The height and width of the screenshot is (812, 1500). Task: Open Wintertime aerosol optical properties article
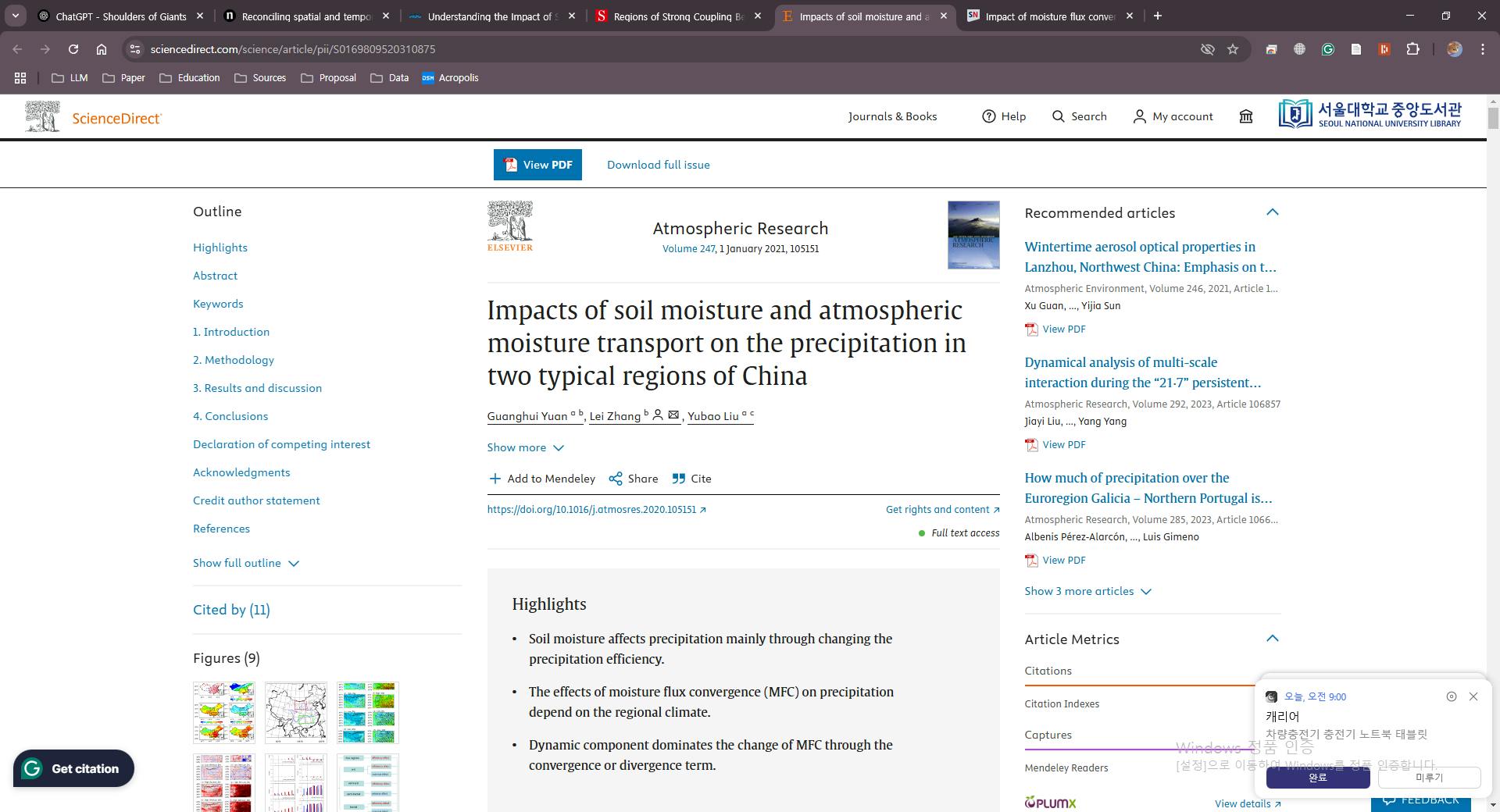pos(1151,257)
